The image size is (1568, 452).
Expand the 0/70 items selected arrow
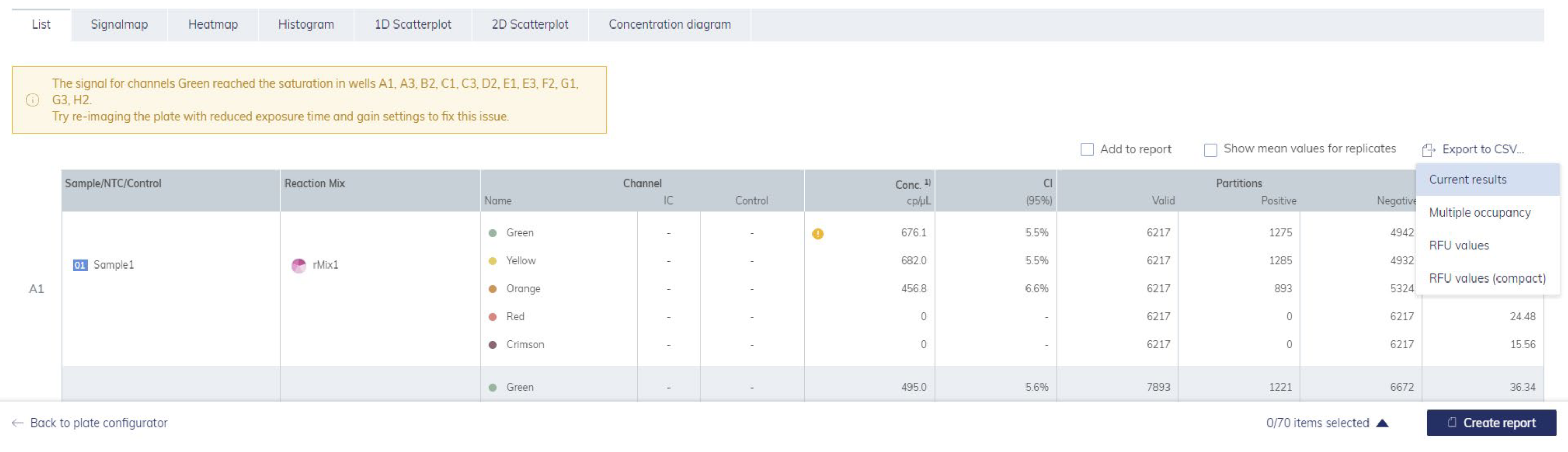pos(1382,423)
